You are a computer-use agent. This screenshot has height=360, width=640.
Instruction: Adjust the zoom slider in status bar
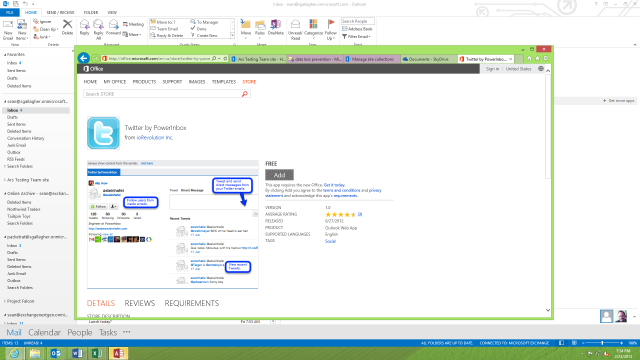[602, 343]
